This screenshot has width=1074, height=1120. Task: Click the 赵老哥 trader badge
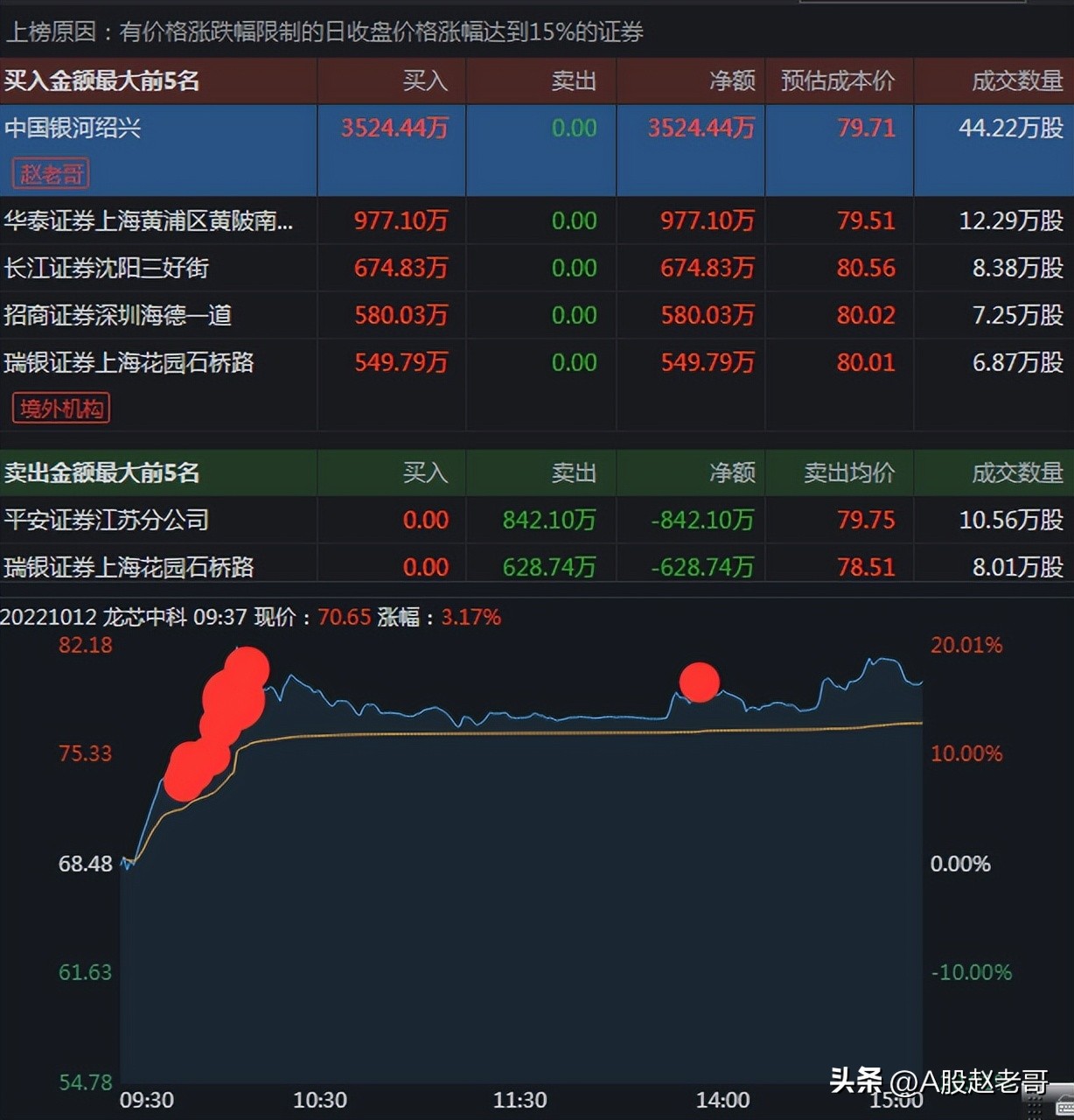coord(50,173)
